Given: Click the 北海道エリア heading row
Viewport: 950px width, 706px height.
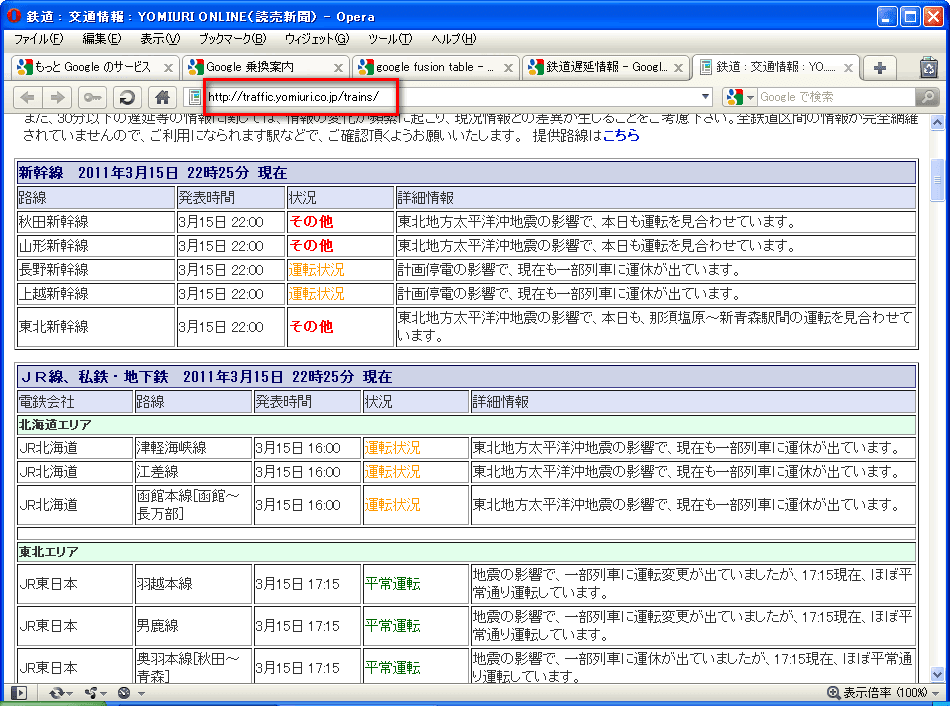Looking at the screenshot, I should tap(467, 425).
